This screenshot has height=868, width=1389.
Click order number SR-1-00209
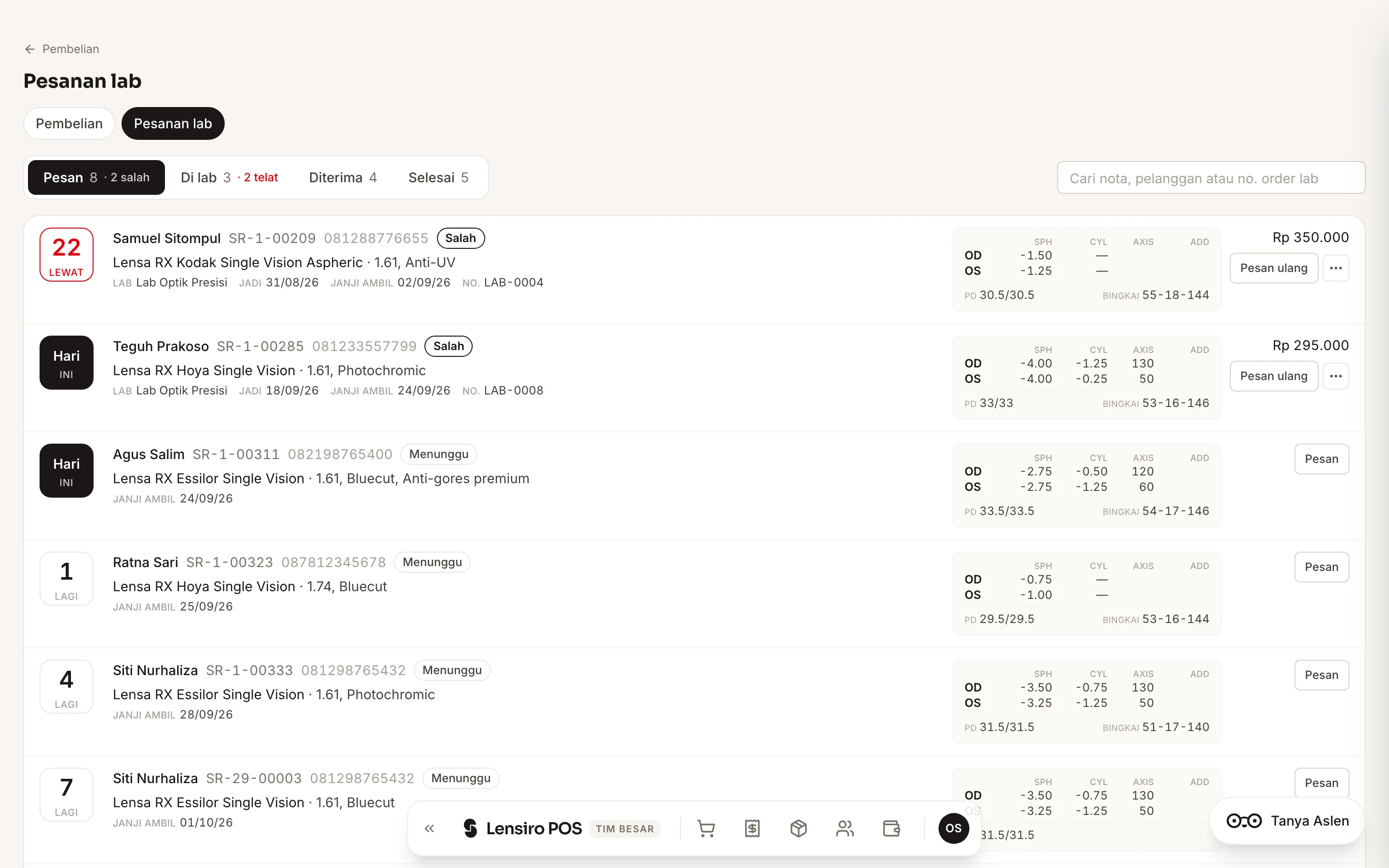tap(272, 238)
